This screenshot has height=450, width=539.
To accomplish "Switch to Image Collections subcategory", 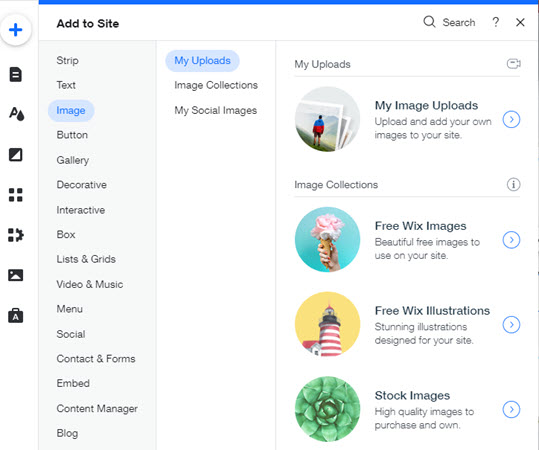I will click(216, 85).
